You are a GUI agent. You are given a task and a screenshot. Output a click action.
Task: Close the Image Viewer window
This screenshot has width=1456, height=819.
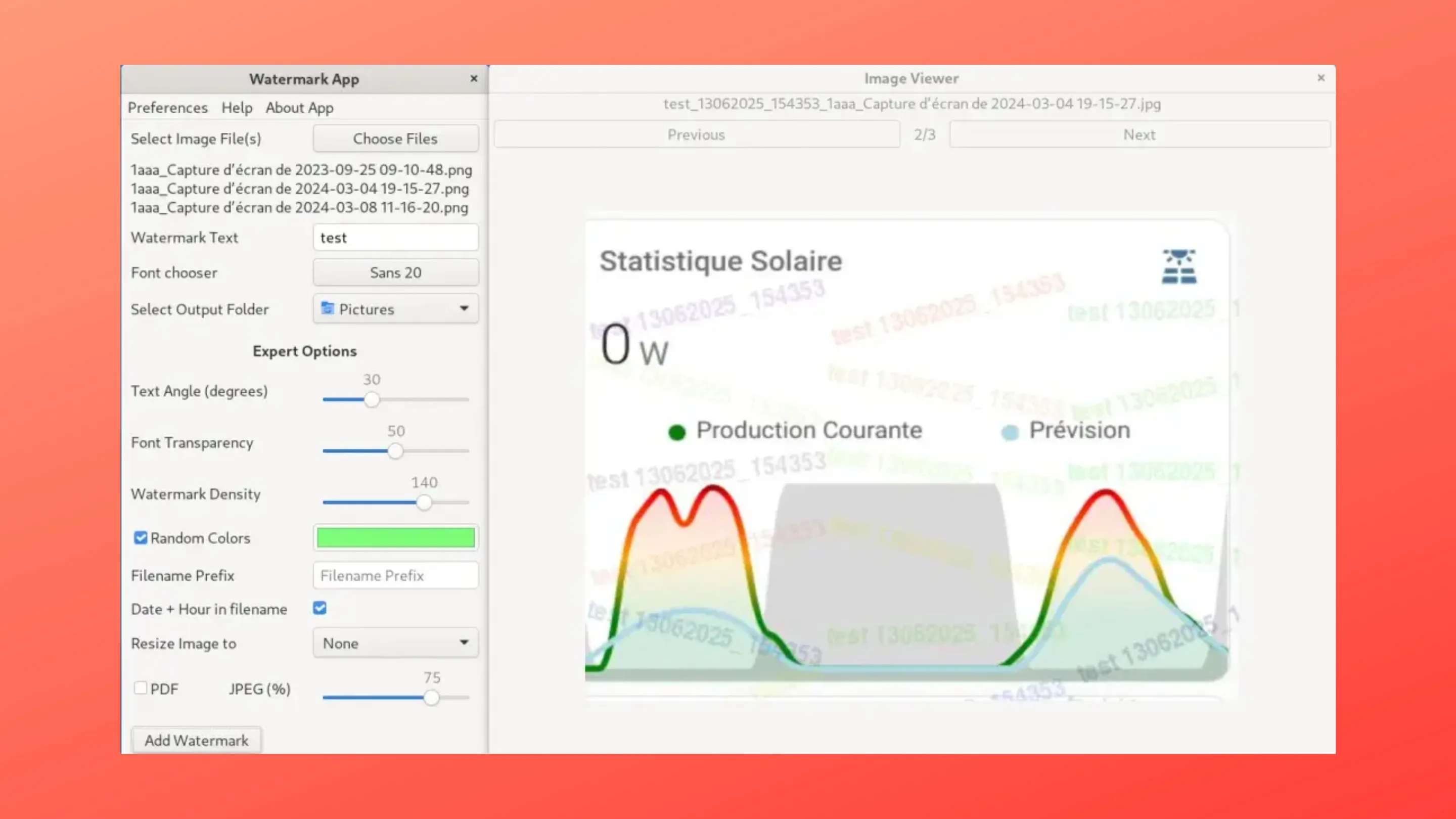1321,77
